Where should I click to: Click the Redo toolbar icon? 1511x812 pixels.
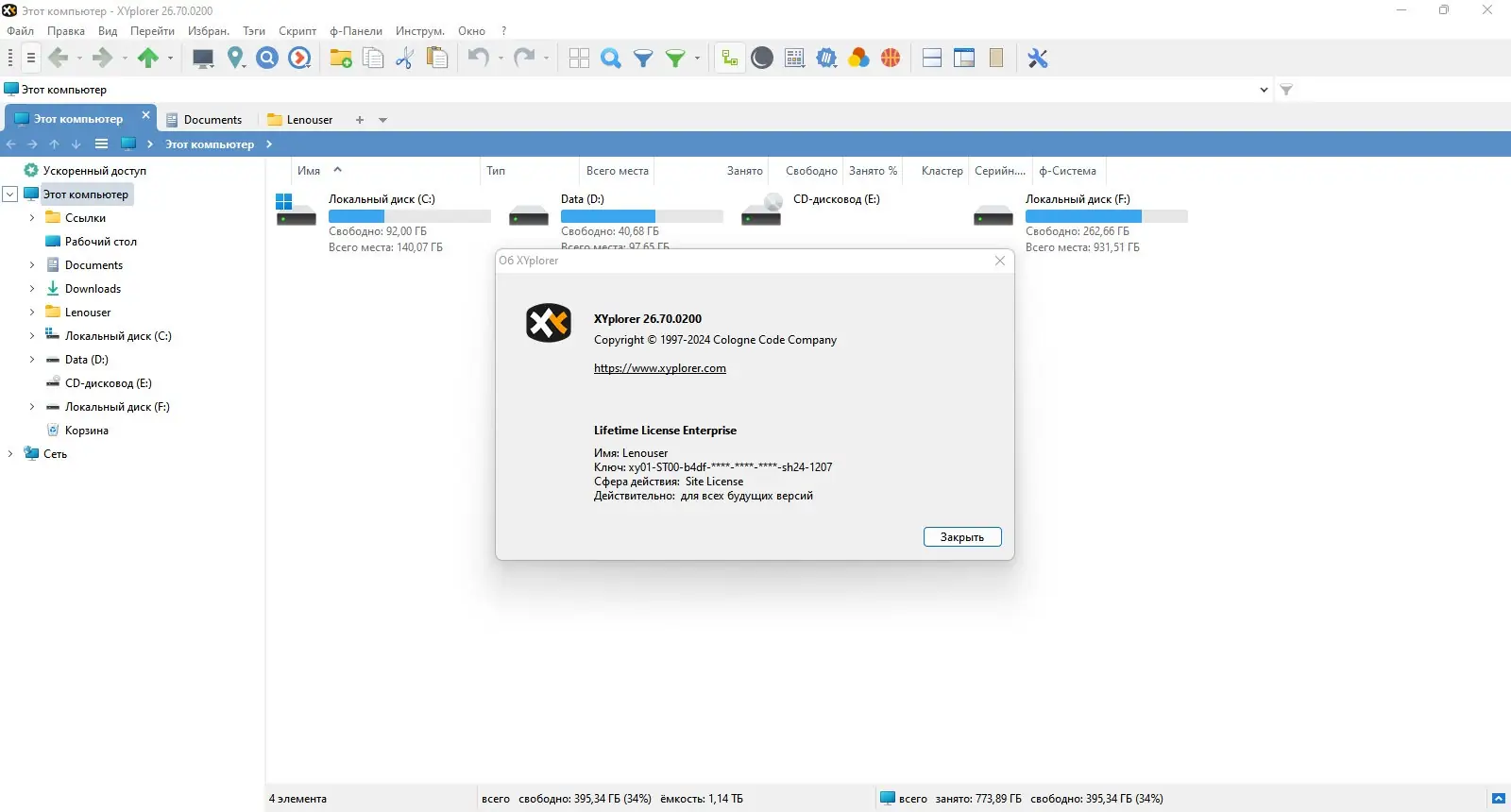point(524,59)
